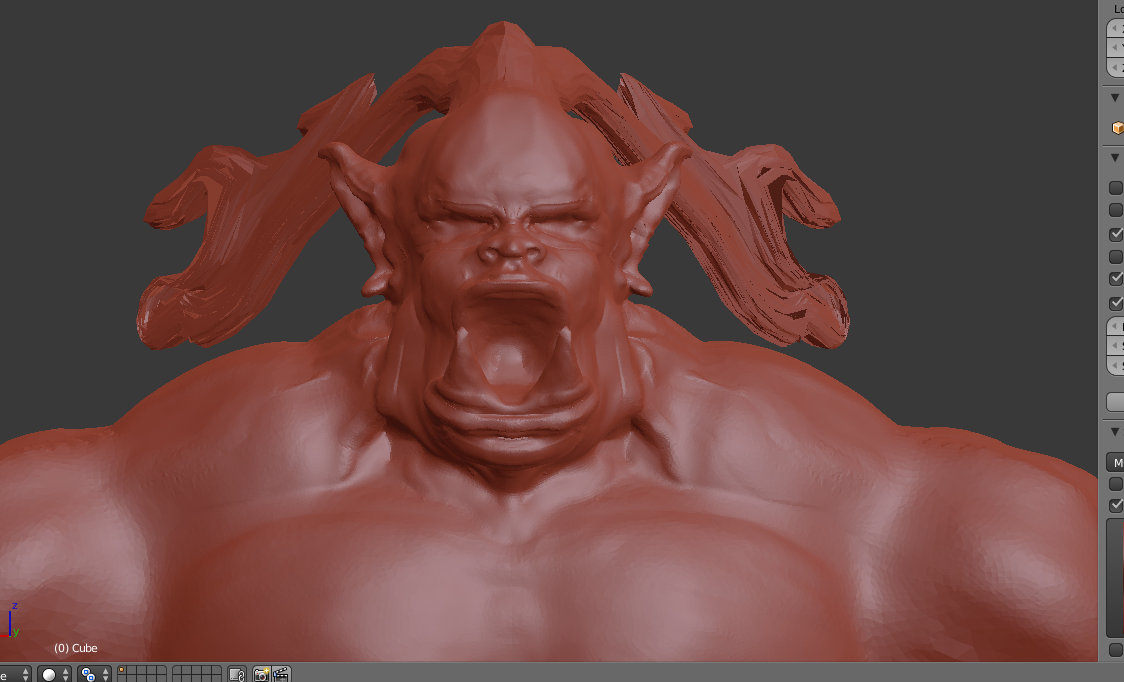
Task: Click the wide button below the grid number fields
Action: pyautogui.click(x=1115, y=402)
